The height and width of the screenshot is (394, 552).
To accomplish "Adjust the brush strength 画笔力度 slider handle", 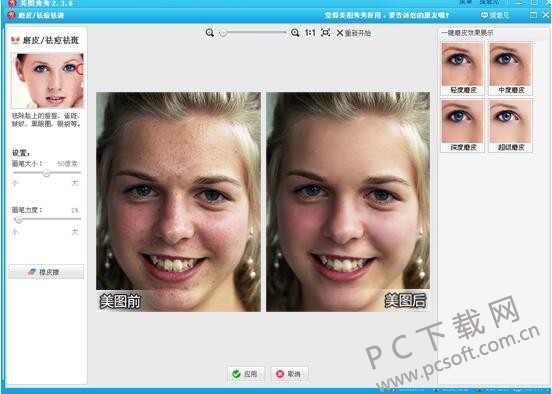I will tap(19, 219).
